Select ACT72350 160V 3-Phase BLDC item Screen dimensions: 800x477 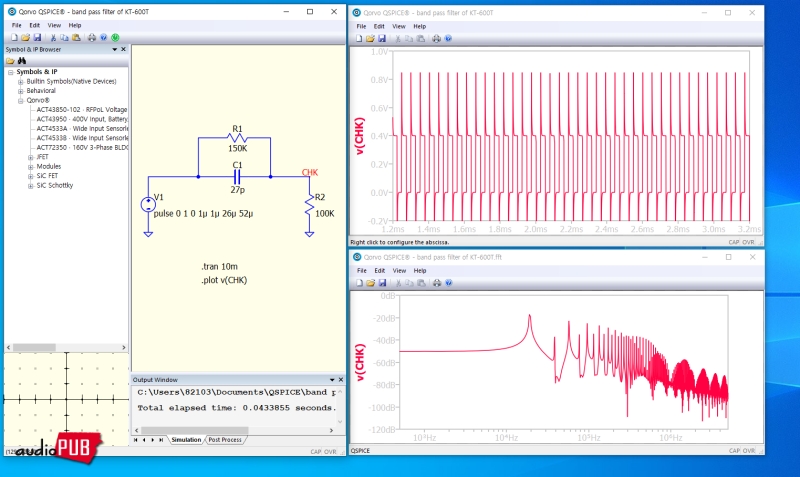click(x=82, y=147)
